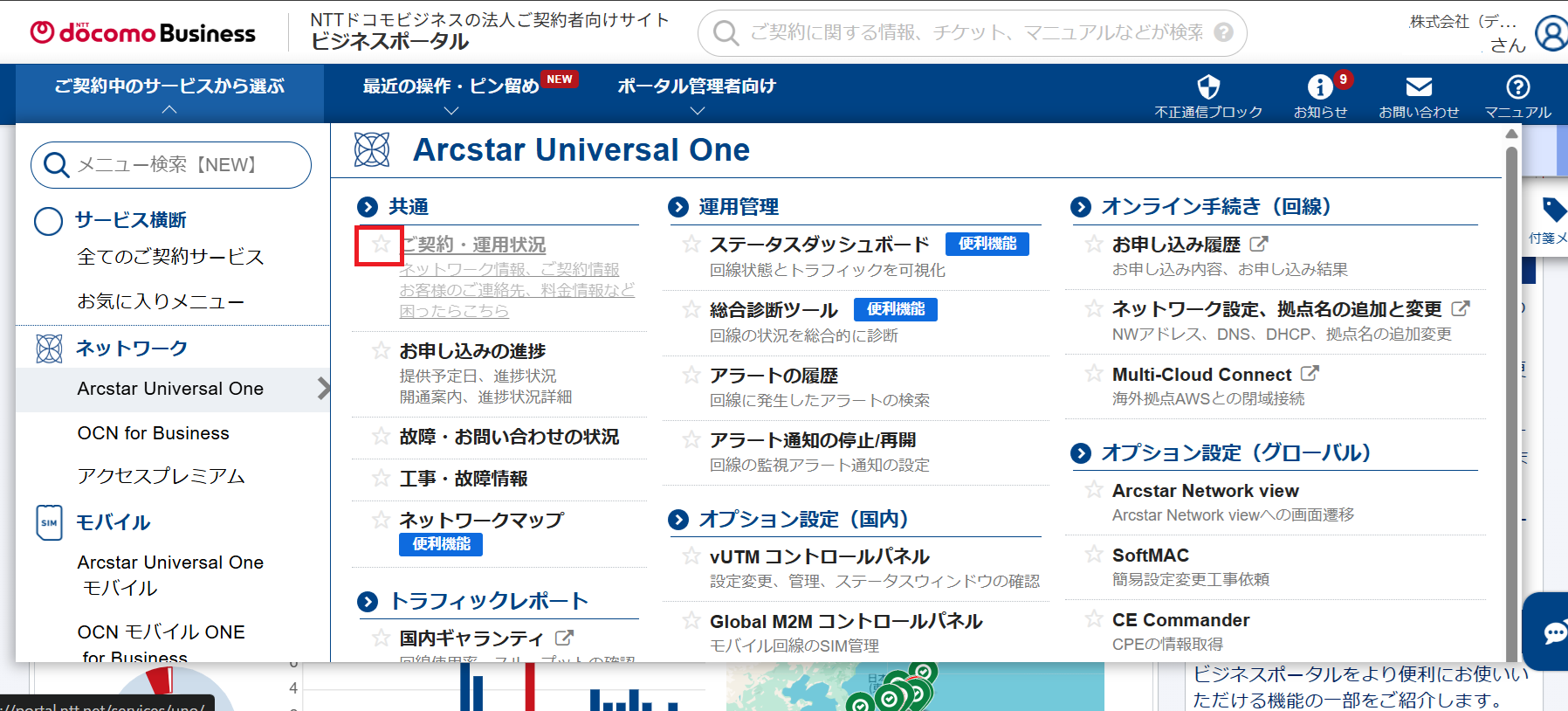
Task: Click the お問い合わせ envelope icon
Action: pyautogui.click(x=1419, y=87)
